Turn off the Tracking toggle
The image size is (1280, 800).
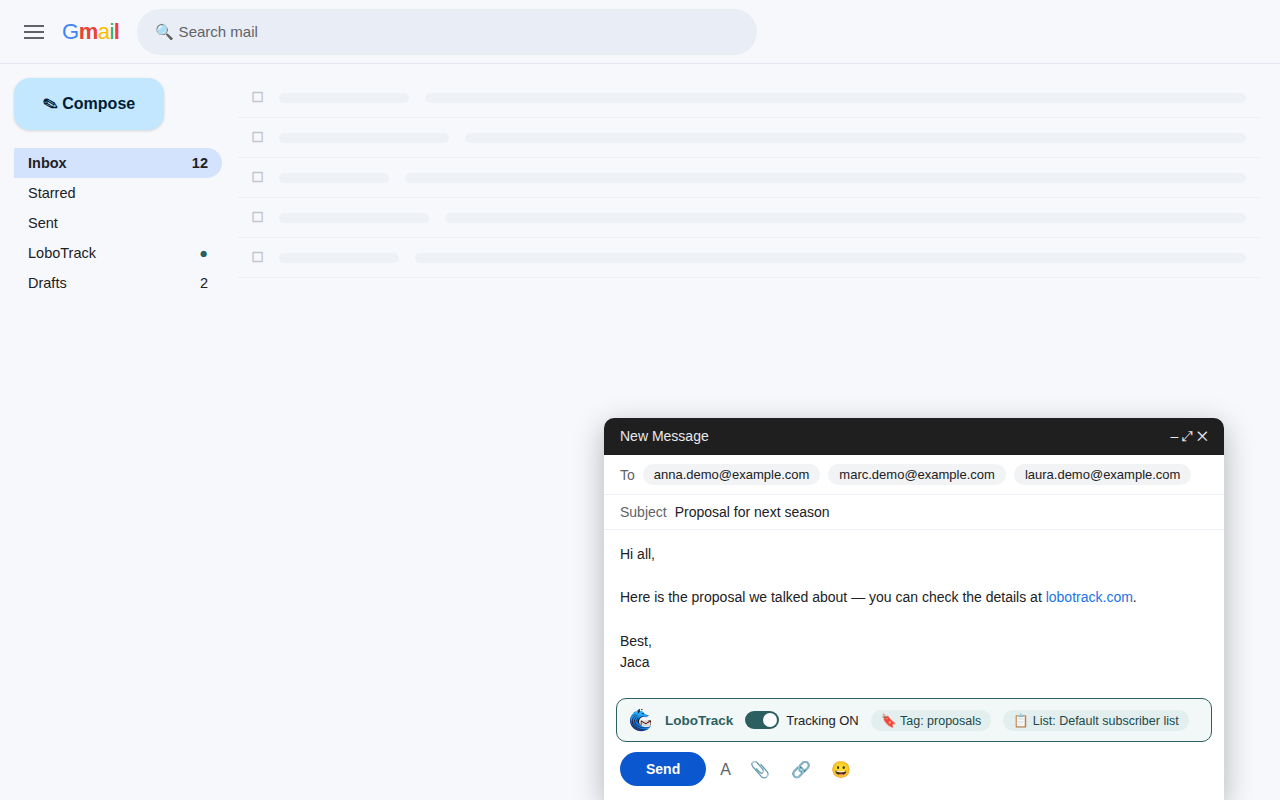[x=762, y=720]
